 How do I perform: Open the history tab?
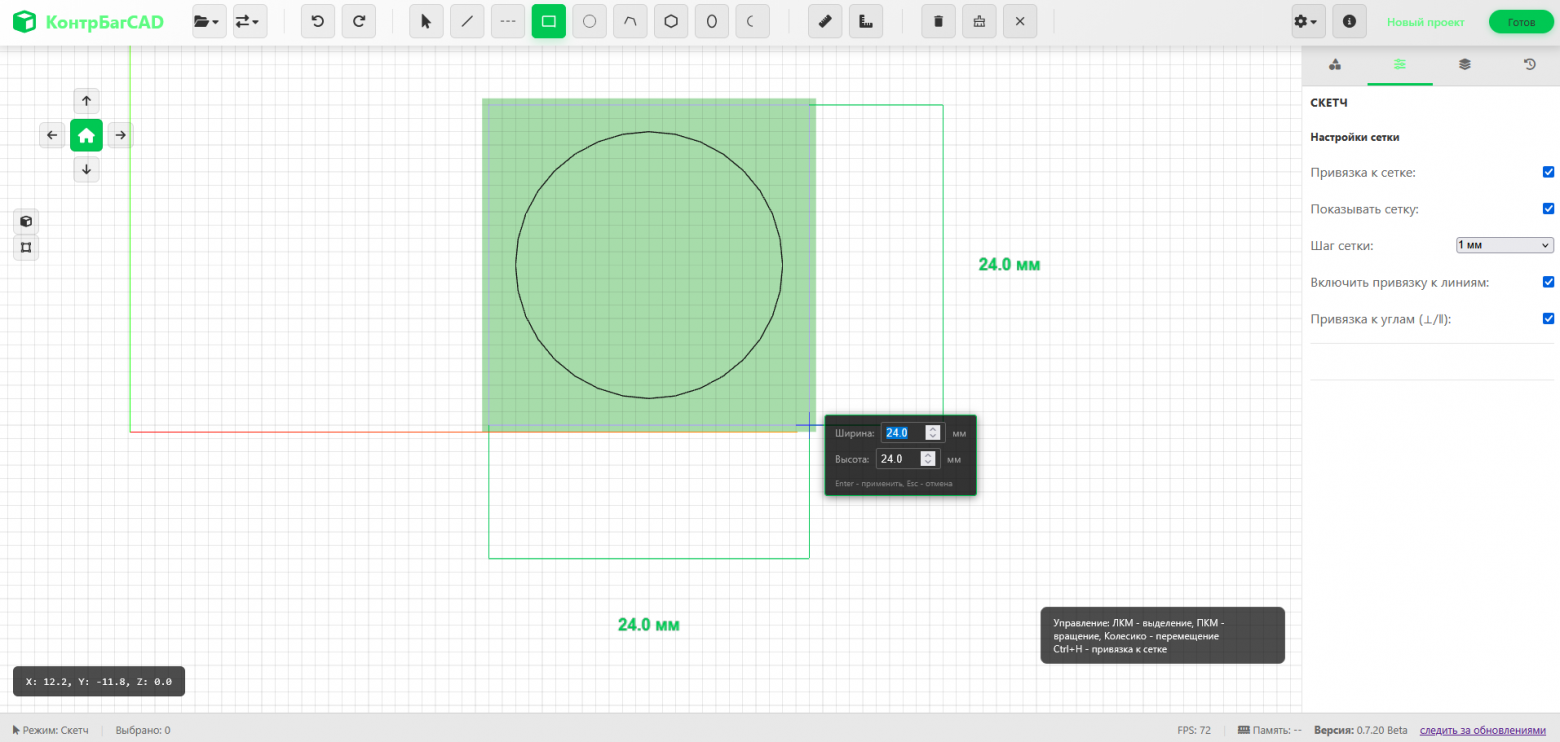click(1529, 64)
